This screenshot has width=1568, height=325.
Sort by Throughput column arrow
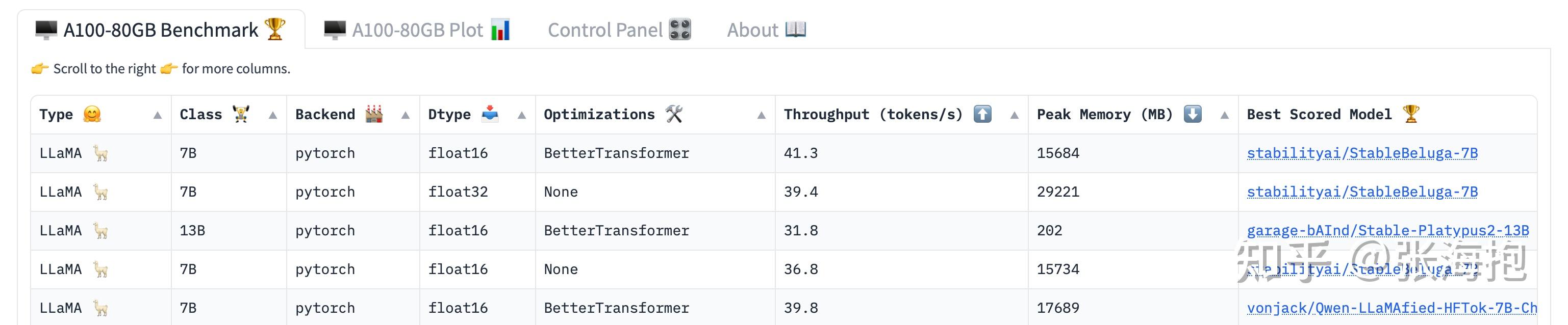(x=1014, y=116)
